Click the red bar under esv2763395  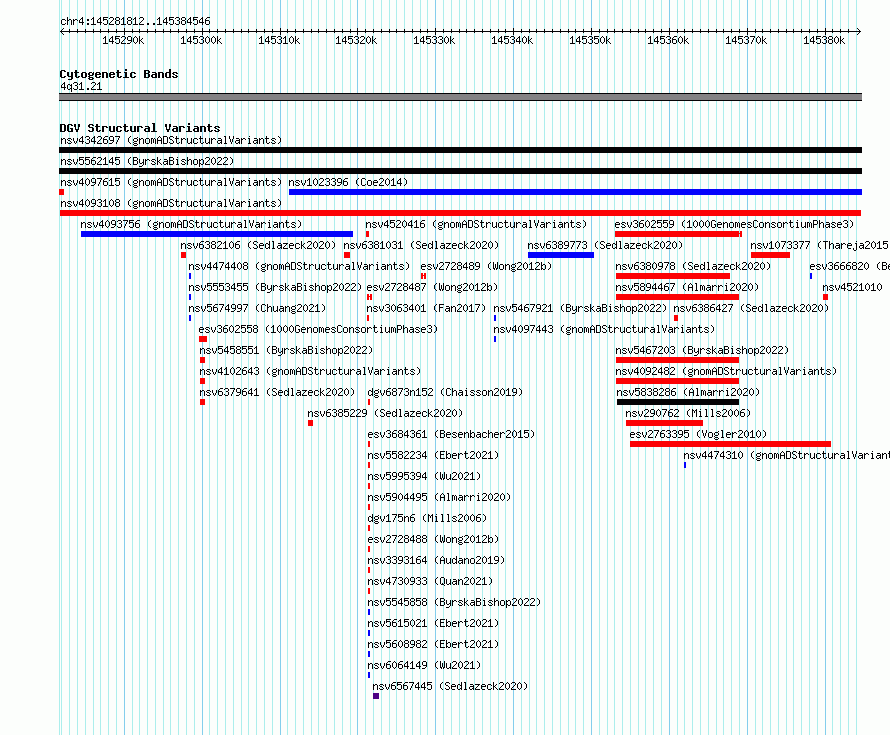731,444
